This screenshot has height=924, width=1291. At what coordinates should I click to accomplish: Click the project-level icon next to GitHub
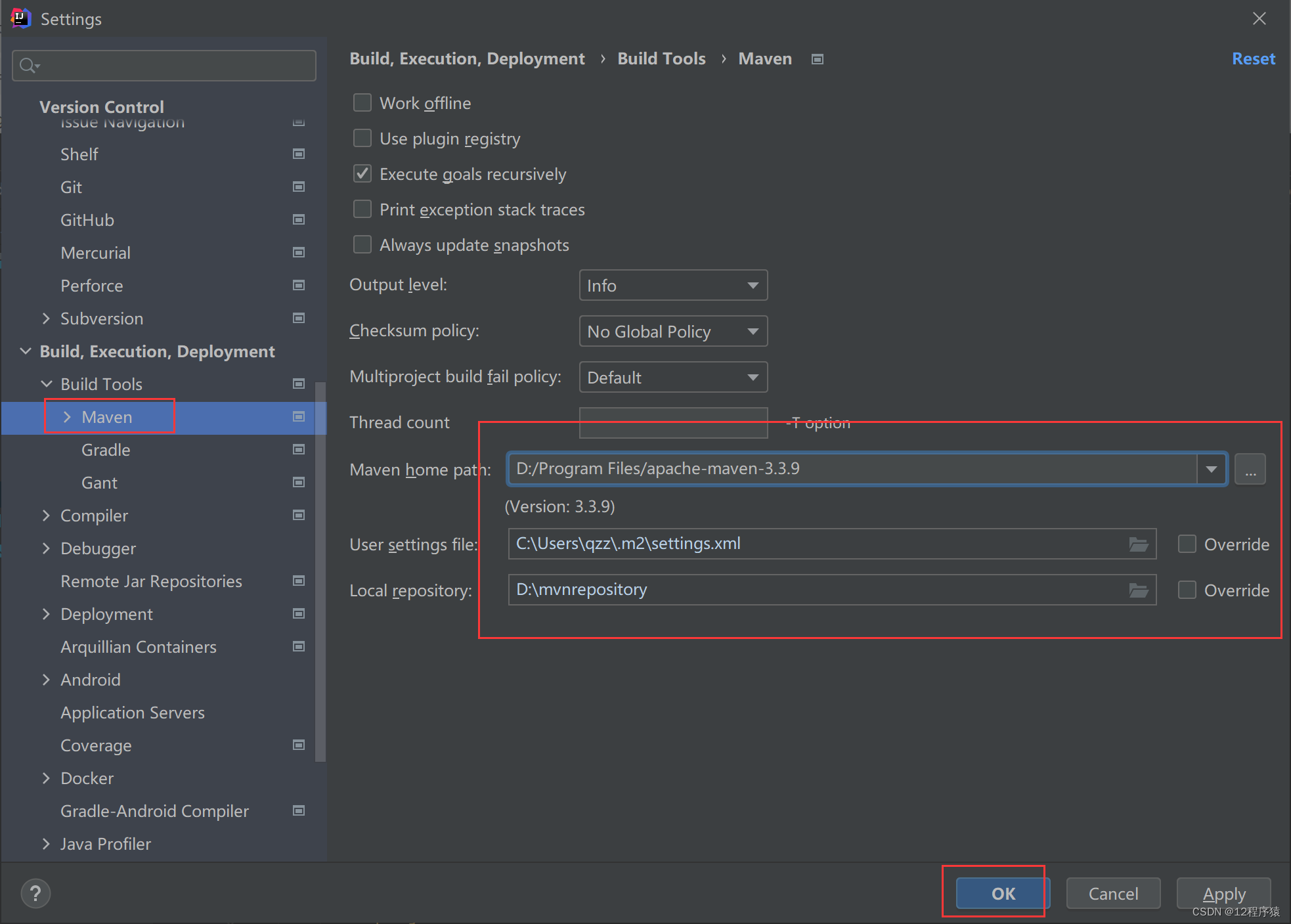tap(299, 219)
